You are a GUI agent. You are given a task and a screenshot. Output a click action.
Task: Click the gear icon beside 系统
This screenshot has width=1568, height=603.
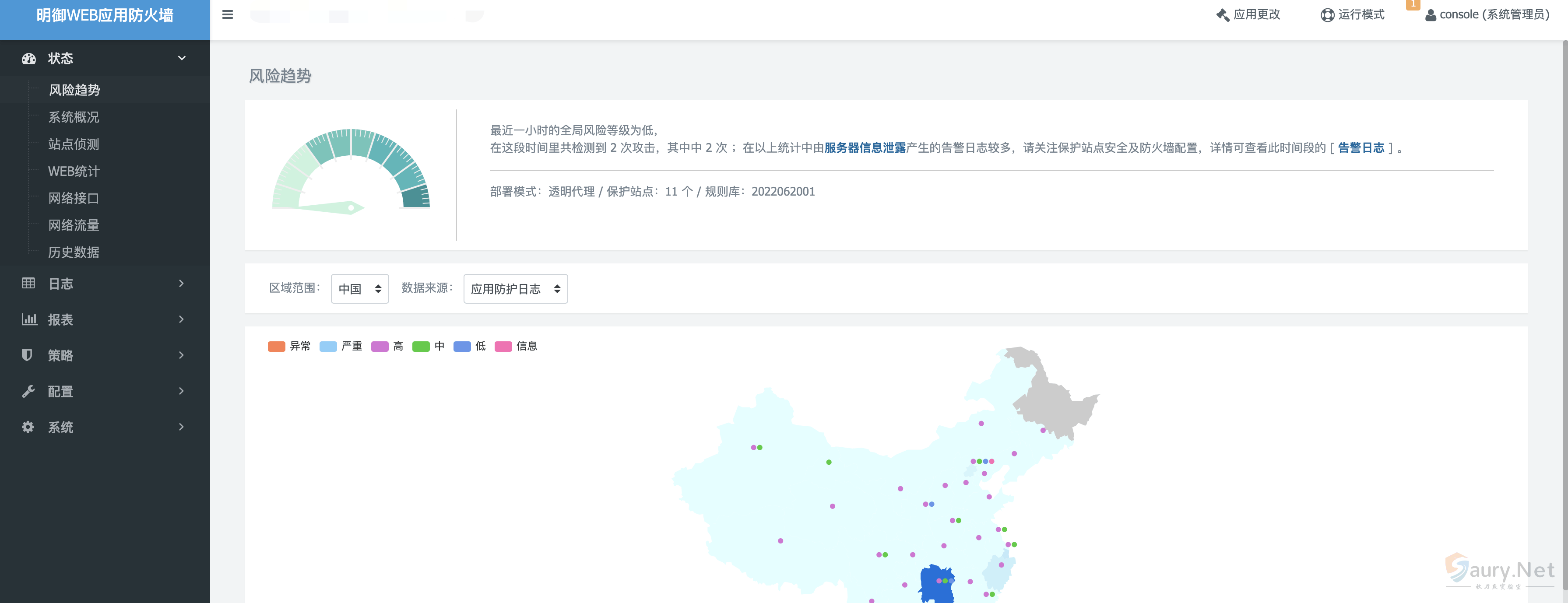[x=28, y=427]
